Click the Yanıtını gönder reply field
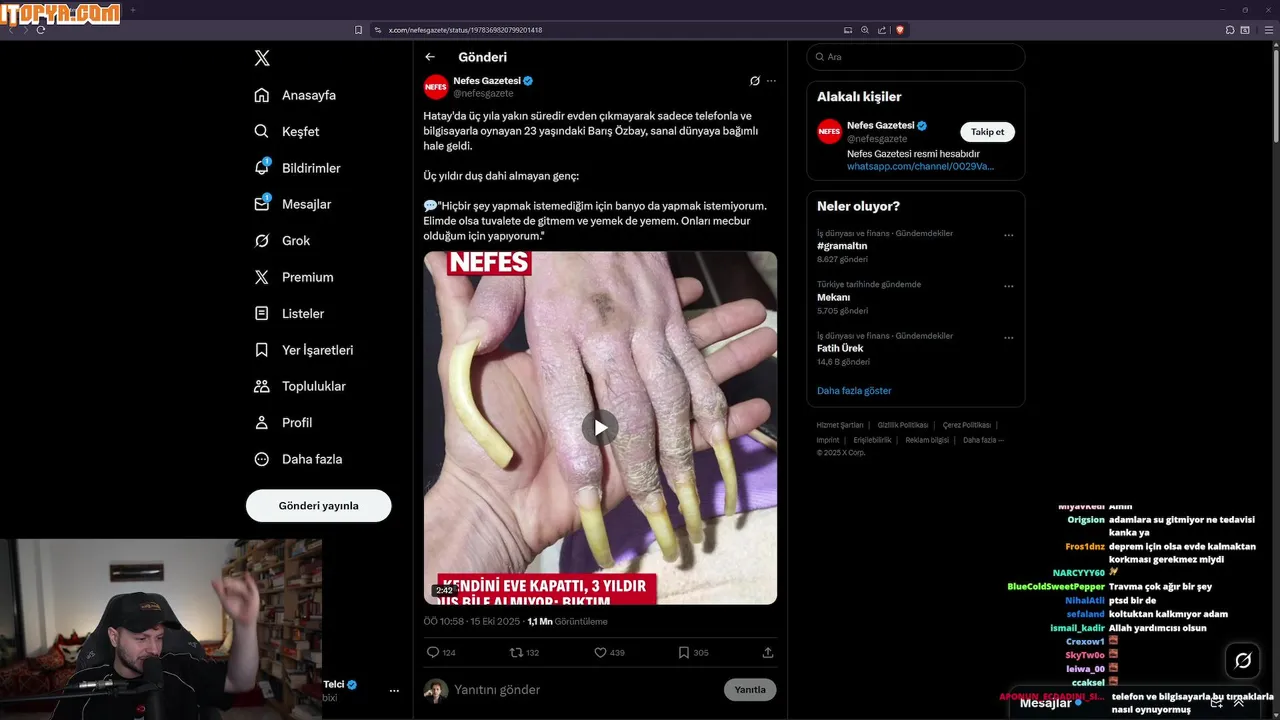This screenshot has width=1280, height=720. (x=585, y=690)
